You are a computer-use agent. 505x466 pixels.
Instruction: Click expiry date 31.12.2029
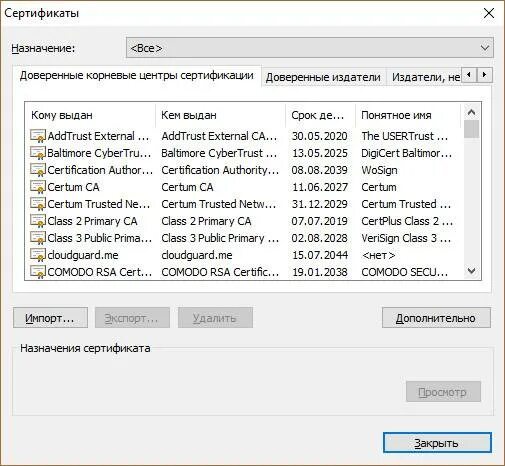coord(320,204)
